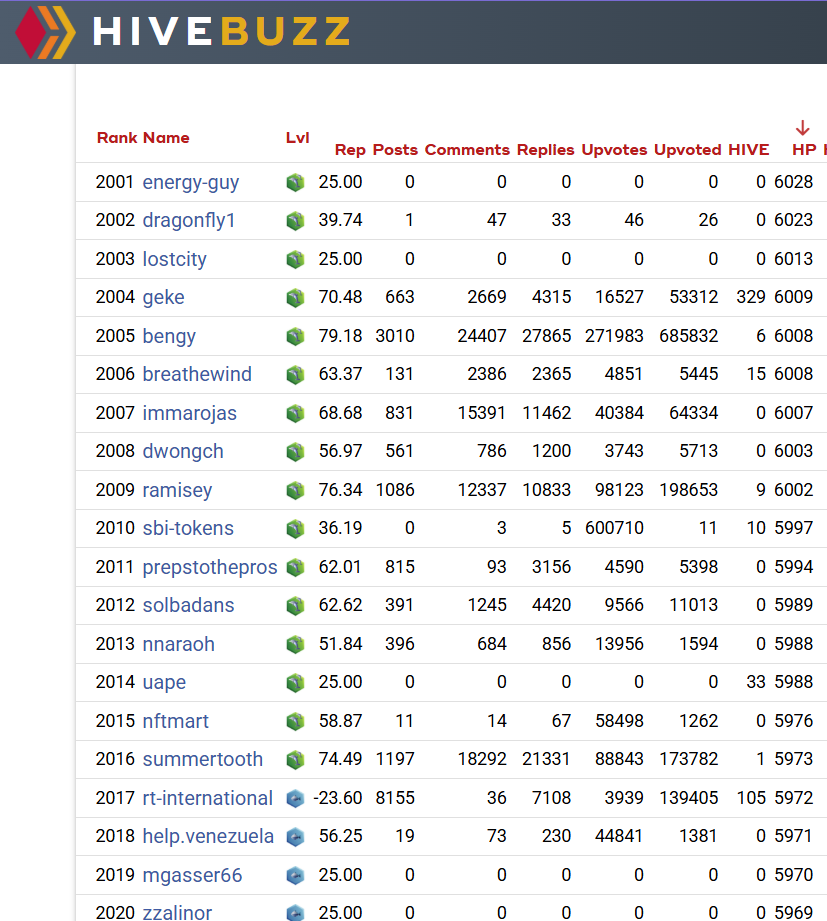Select sbi-tokens upvotes value 600710
The width and height of the screenshot is (827, 921).
614,528
